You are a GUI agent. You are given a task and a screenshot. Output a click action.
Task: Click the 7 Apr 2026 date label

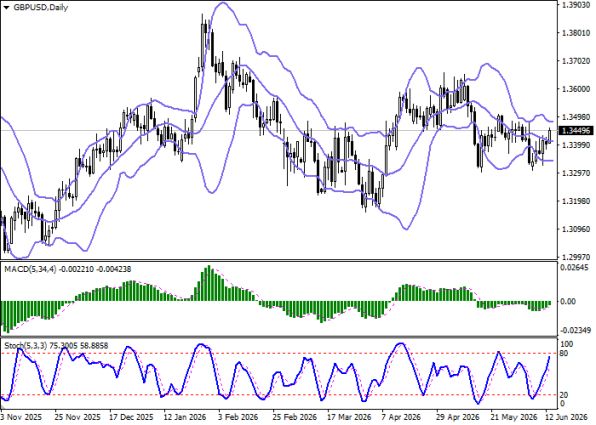coord(401,417)
